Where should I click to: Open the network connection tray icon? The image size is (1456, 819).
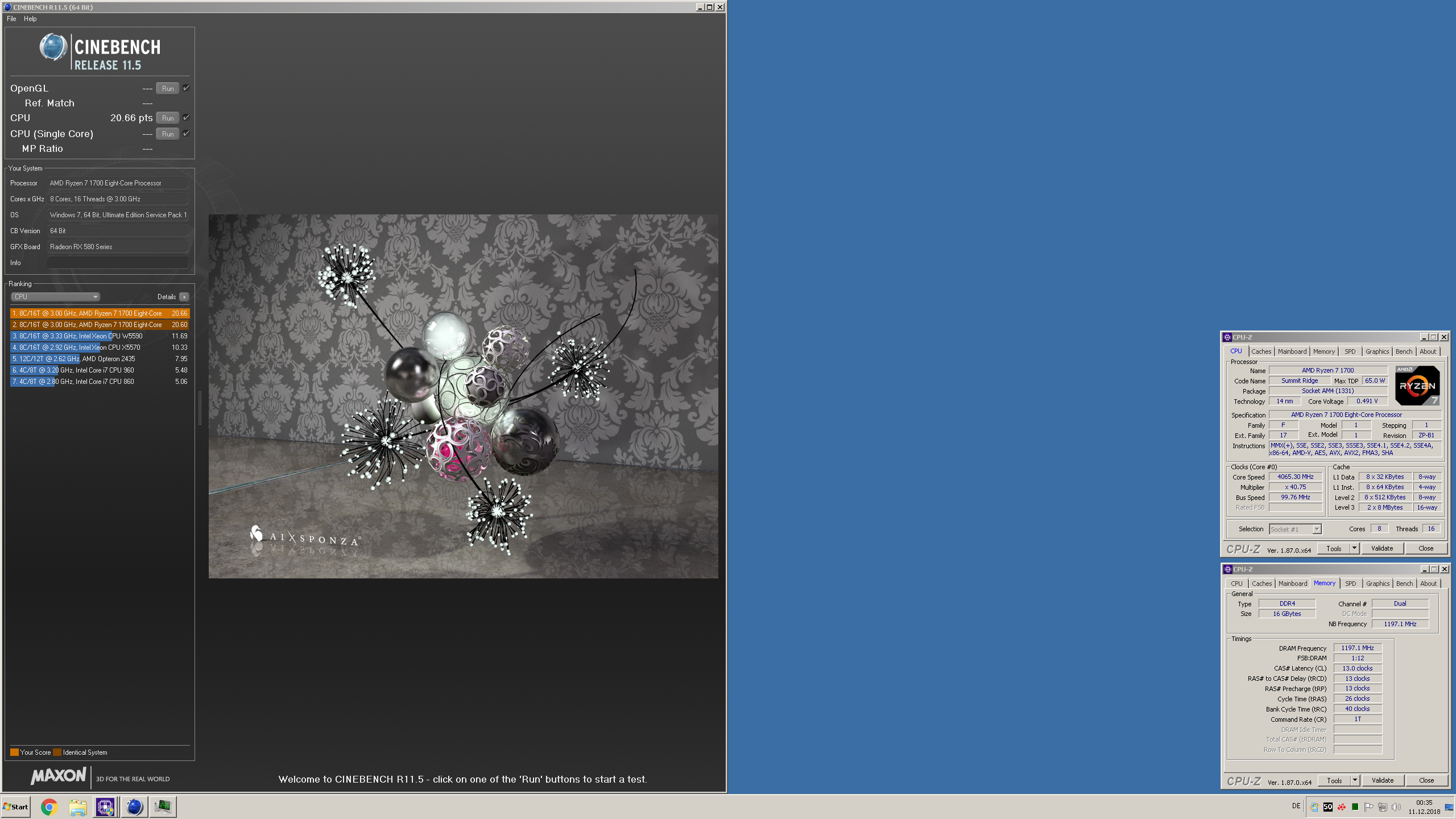[x=1383, y=806]
